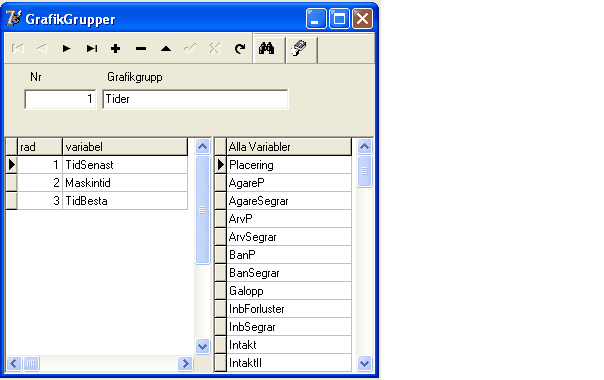Click the variabel column header
The height and width of the screenshot is (380, 604).
tap(125, 147)
